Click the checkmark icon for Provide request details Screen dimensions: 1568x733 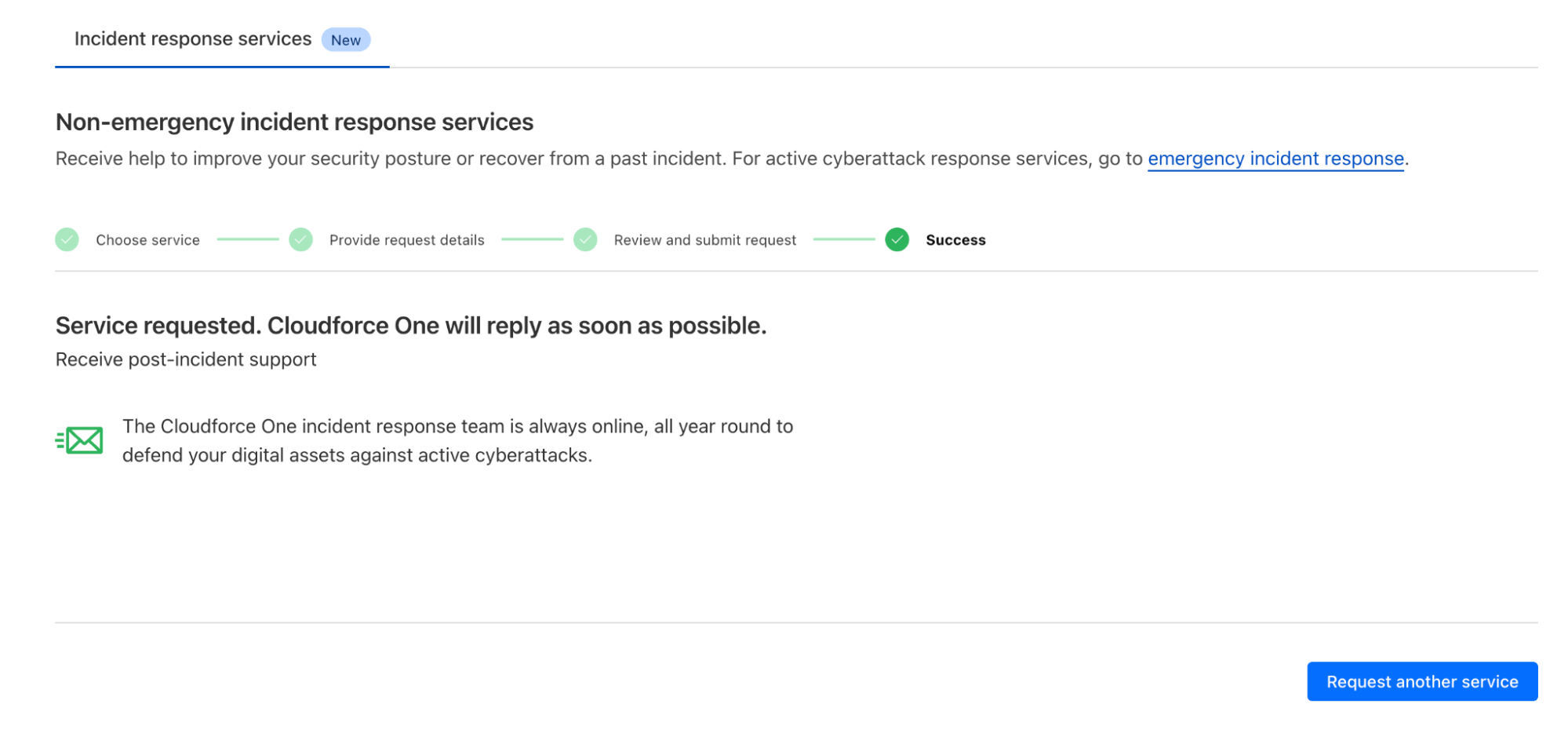click(300, 239)
